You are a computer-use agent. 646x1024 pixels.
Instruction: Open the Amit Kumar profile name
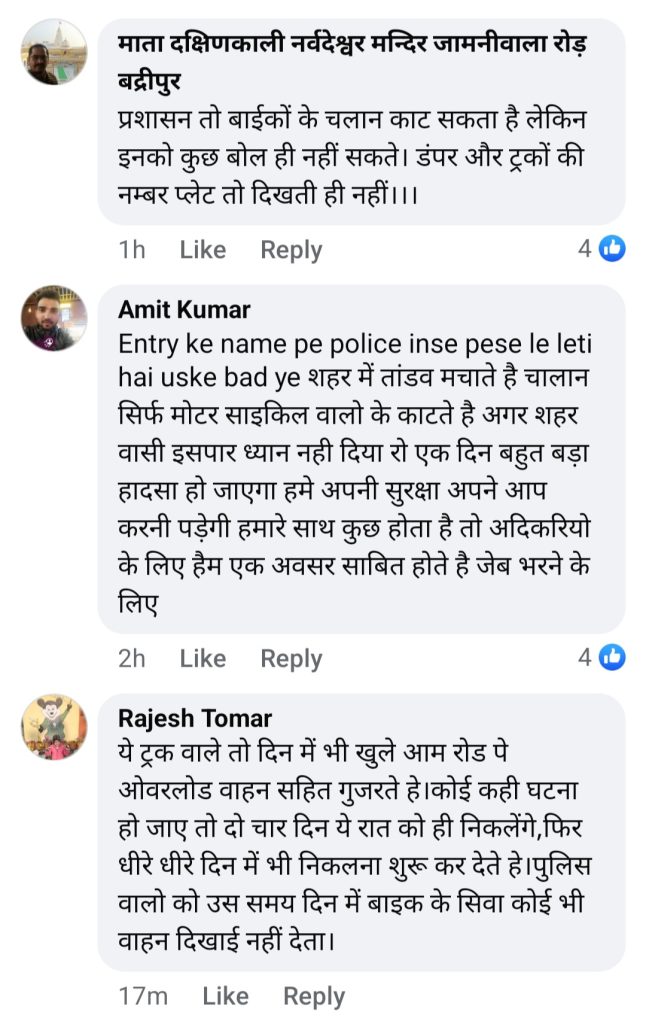(x=184, y=309)
